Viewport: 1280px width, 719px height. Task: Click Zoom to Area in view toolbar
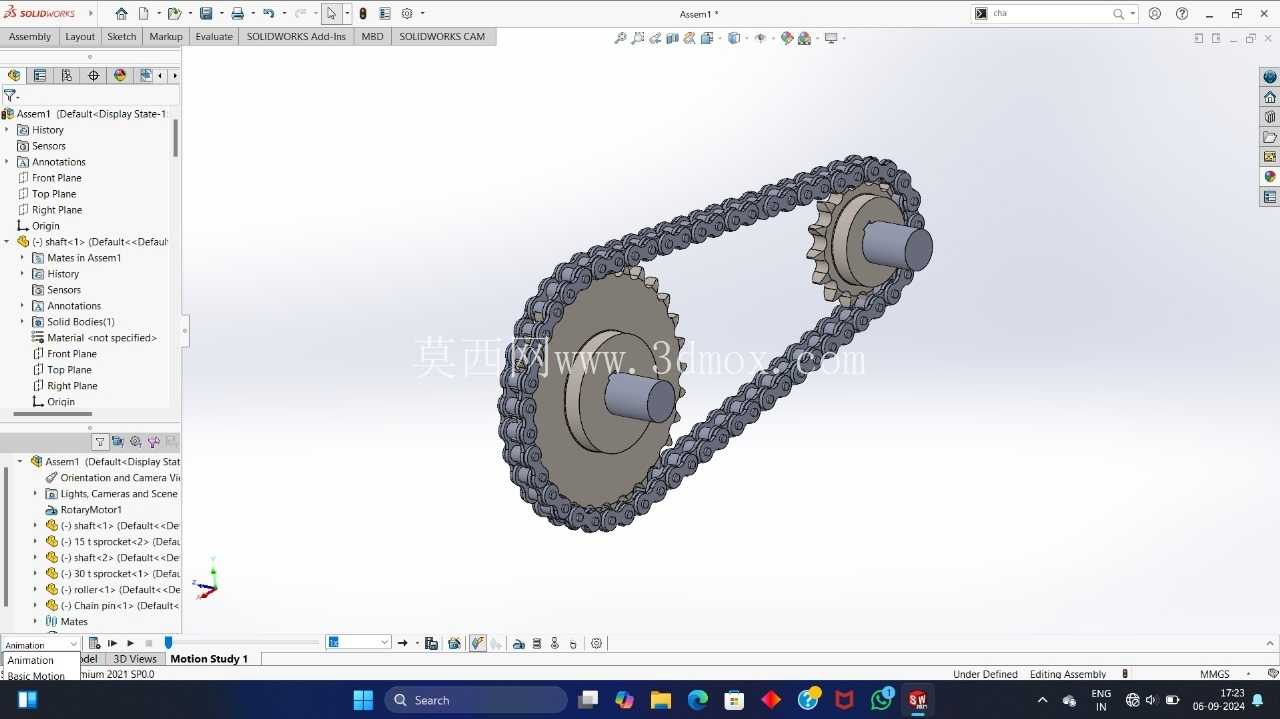[x=638, y=38]
